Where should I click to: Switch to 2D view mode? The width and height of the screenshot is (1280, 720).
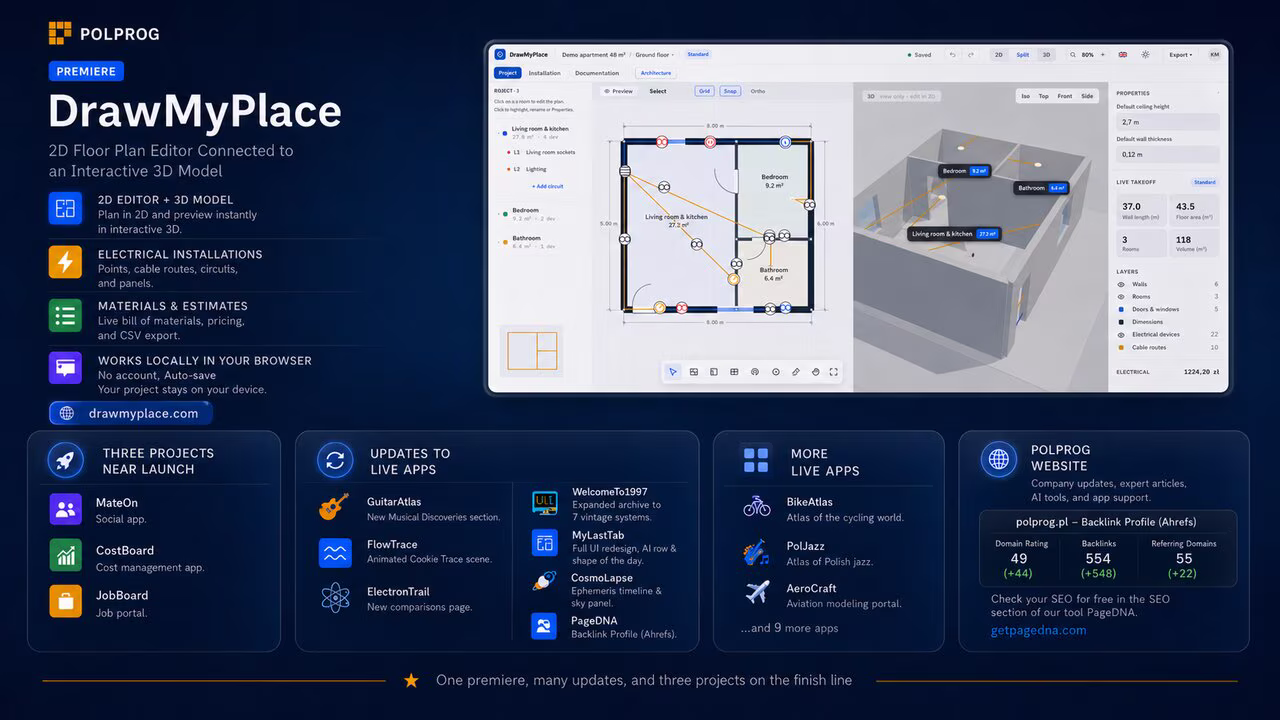pos(999,55)
